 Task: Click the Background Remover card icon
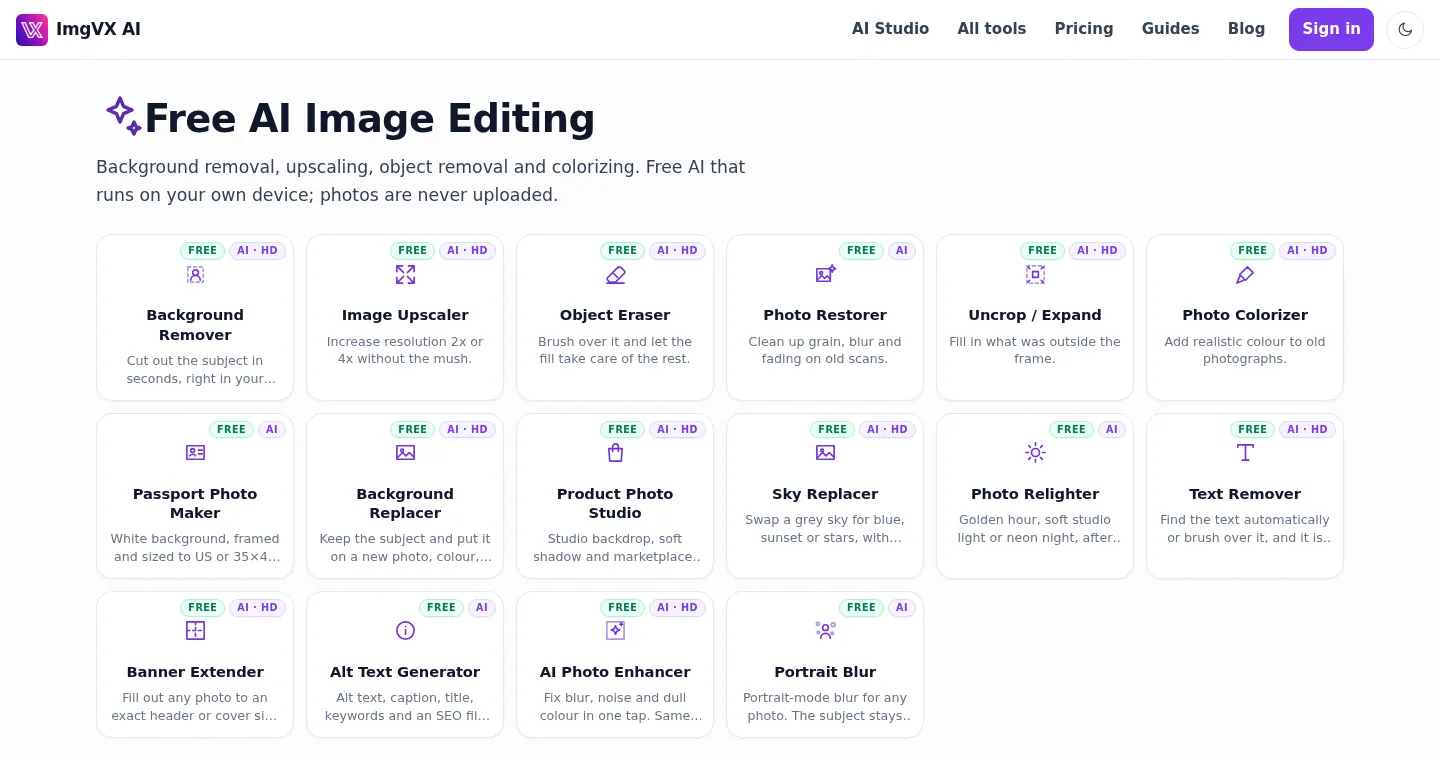195,274
